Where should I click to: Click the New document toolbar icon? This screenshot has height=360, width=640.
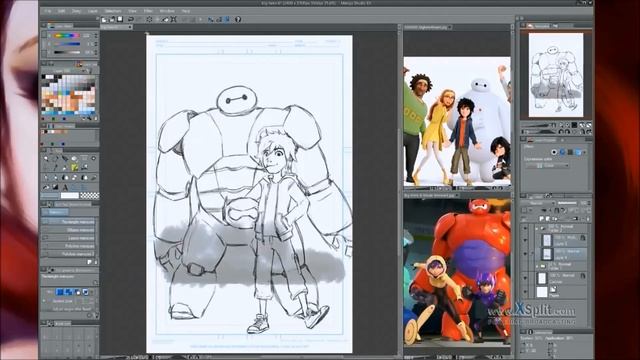104,19
